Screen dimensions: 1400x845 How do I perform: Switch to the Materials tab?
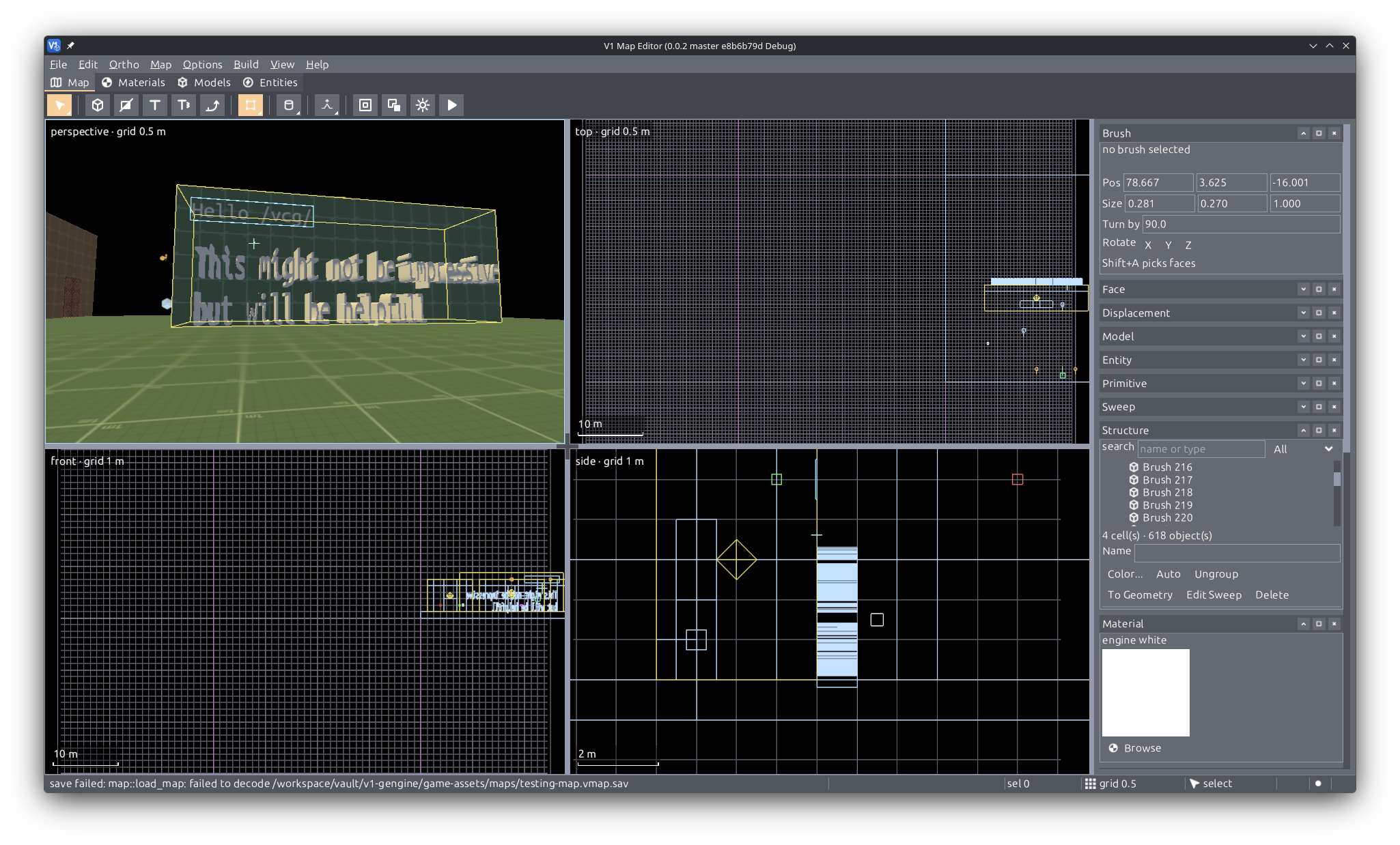(x=134, y=83)
